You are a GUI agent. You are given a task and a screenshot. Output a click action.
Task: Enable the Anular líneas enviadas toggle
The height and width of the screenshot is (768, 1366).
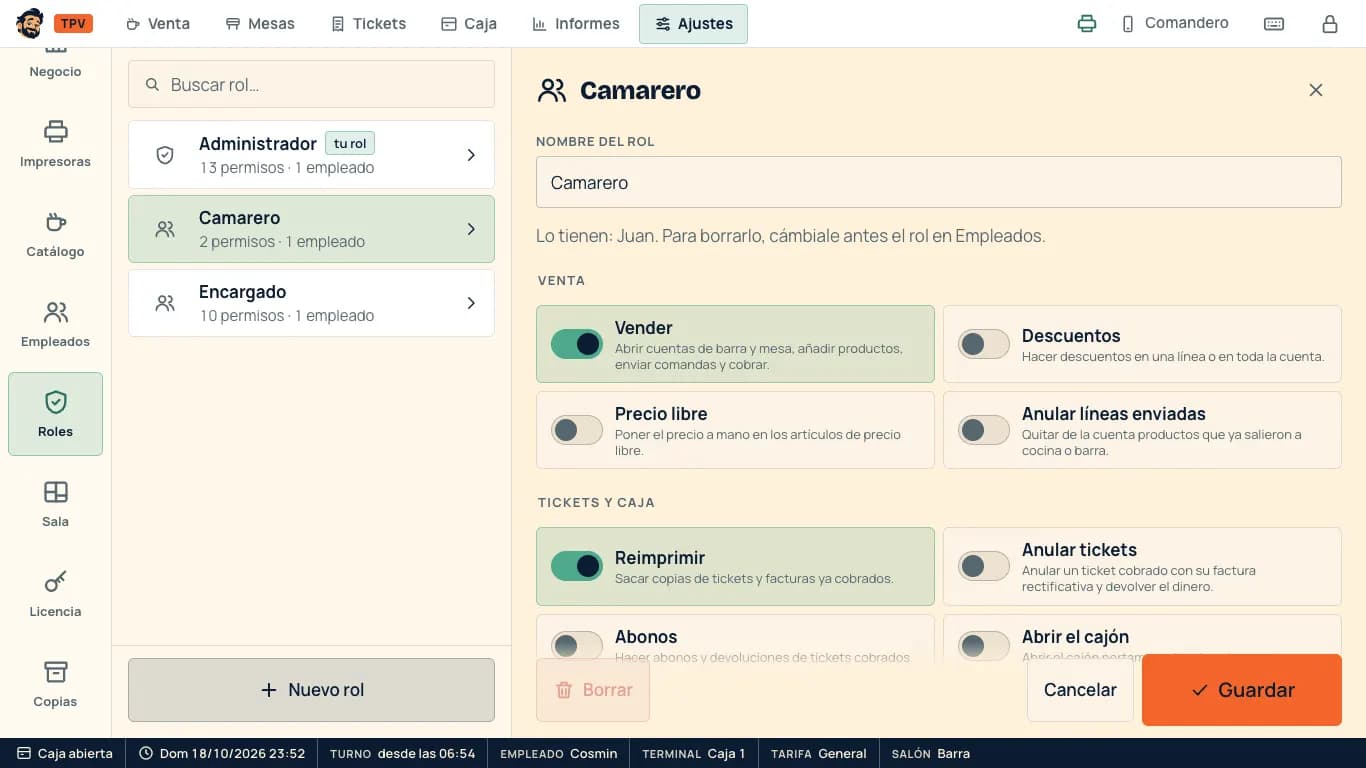pos(984,430)
